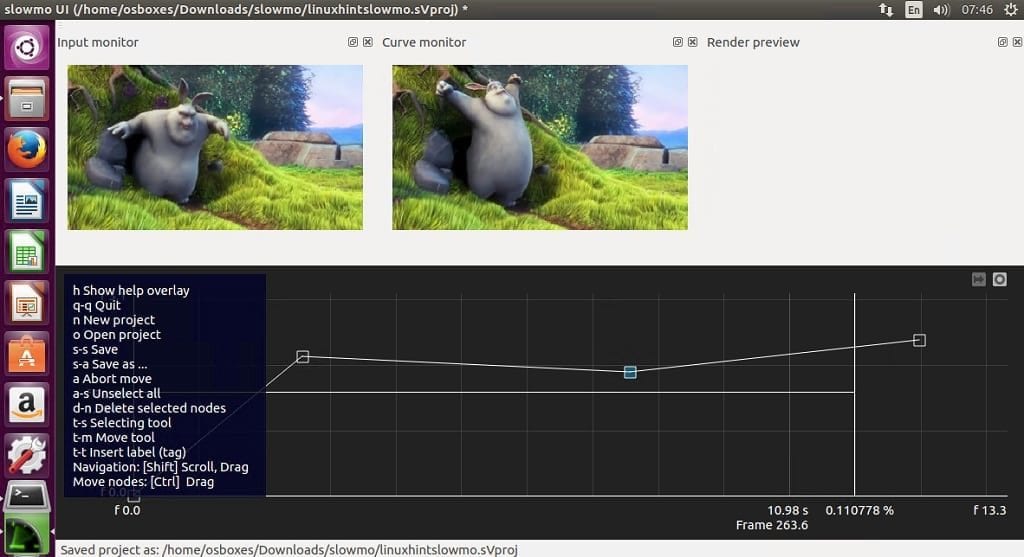Click 'Navigation: [Shift] Scroll, Drag' line
1024x557 pixels.
(x=161, y=467)
